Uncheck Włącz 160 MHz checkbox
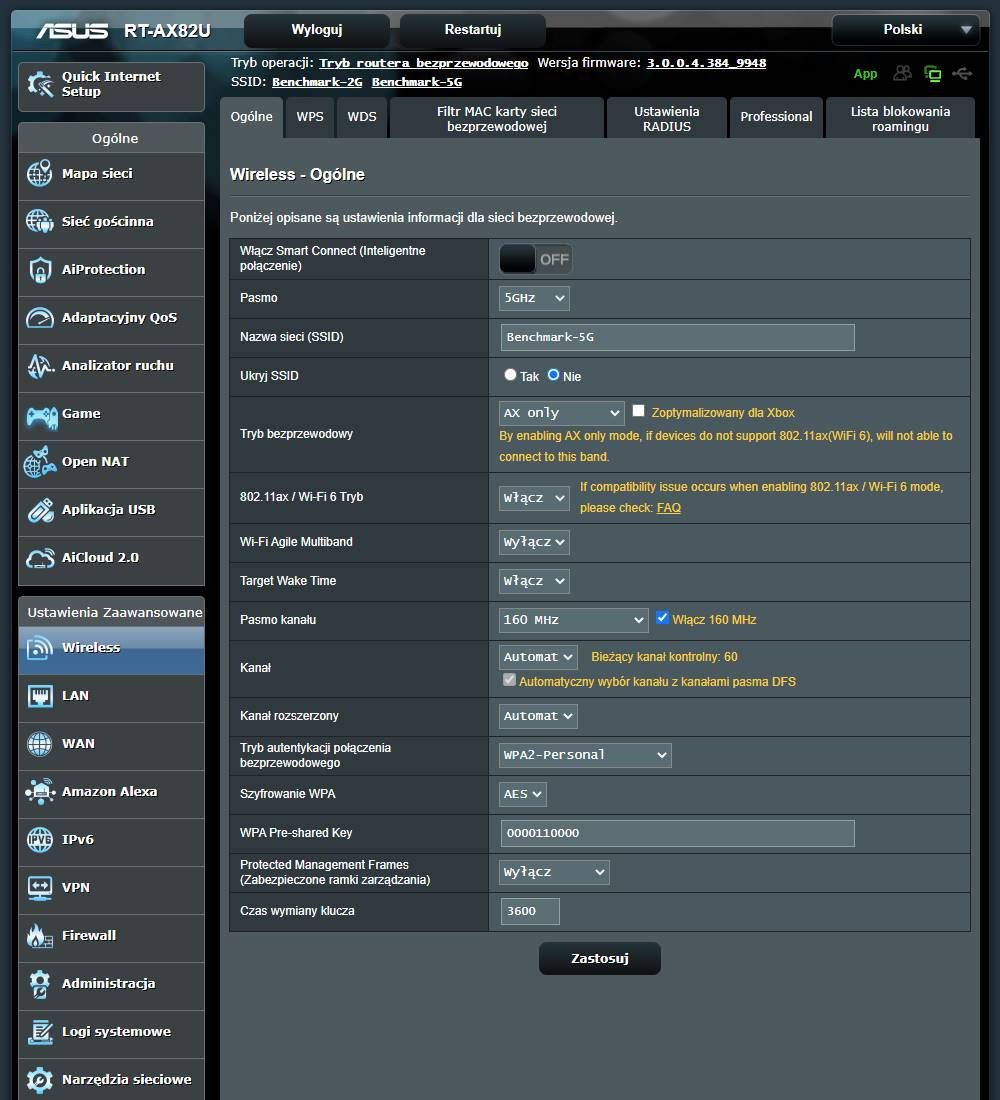 click(x=662, y=618)
